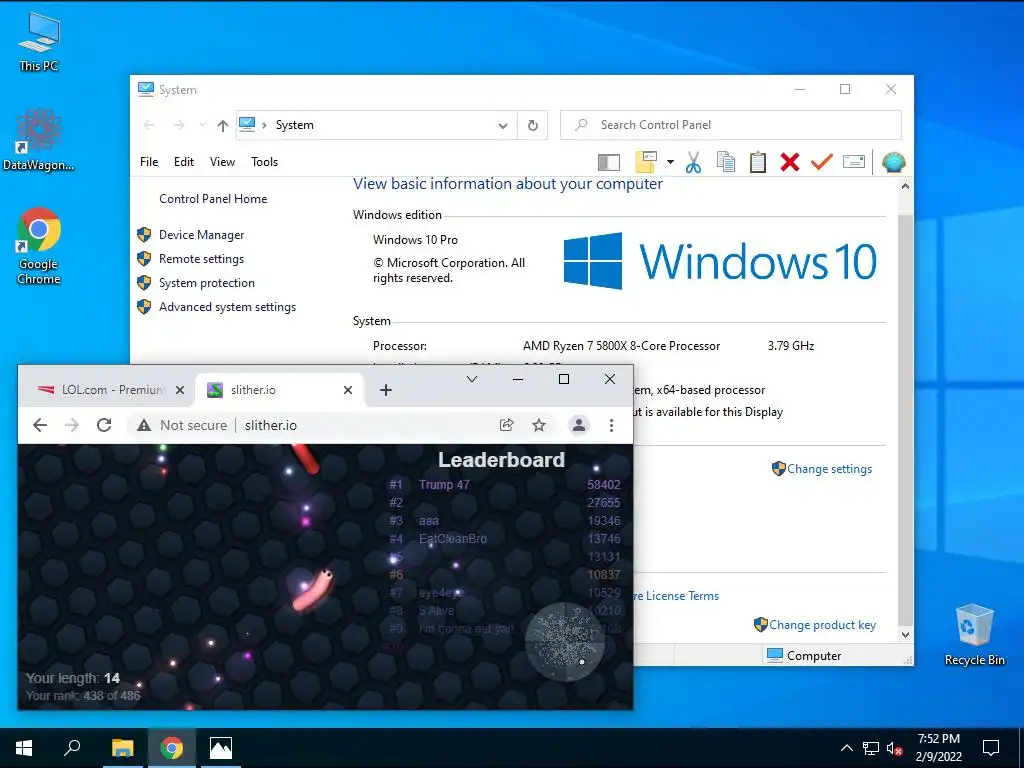Click slither.io URL in Chrome address bar
The width and height of the screenshot is (1024, 768).
270,425
